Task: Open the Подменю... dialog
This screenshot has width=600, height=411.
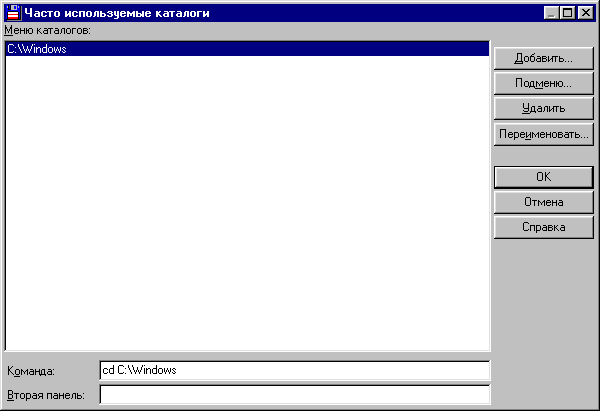Action: (544, 83)
